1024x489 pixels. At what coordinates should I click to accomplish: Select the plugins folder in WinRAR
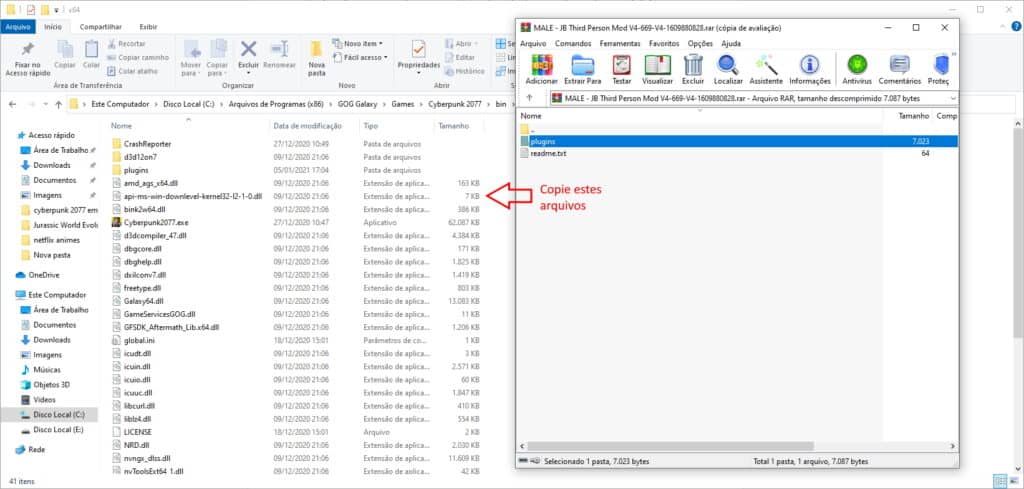coord(737,141)
